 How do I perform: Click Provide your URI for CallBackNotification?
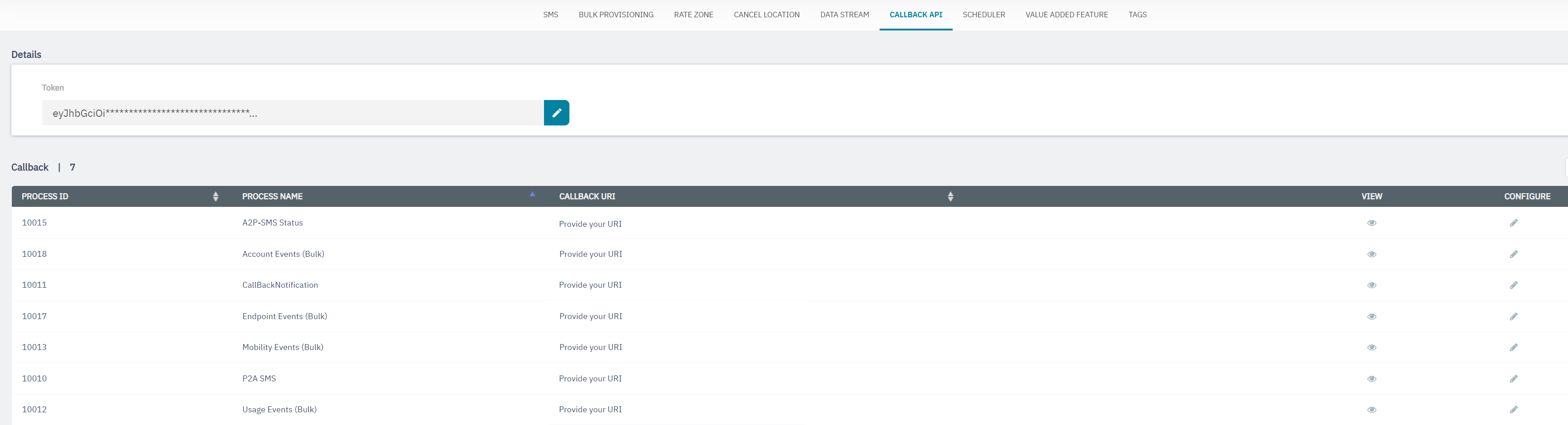point(590,285)
